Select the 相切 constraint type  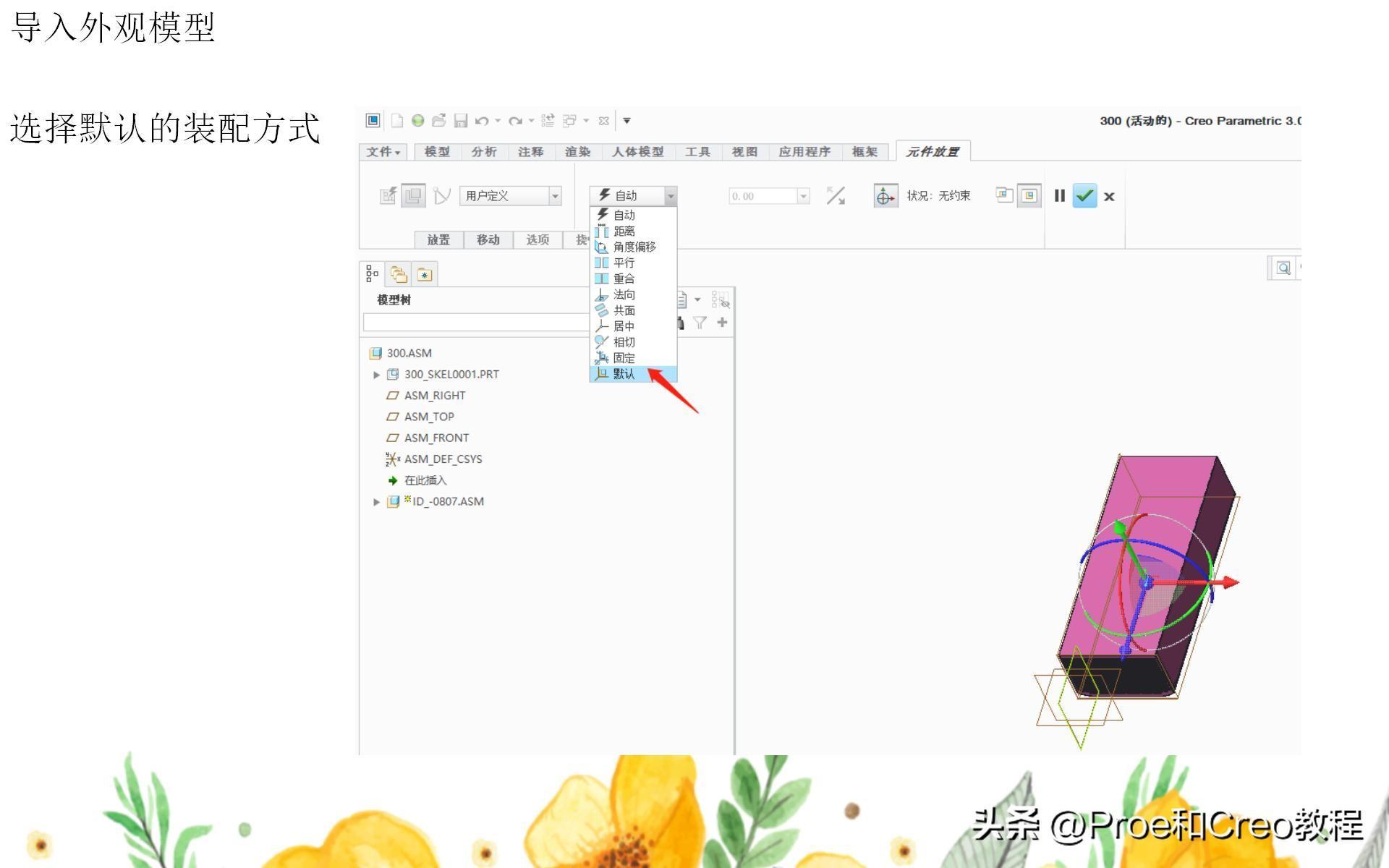tap(624, 341)
